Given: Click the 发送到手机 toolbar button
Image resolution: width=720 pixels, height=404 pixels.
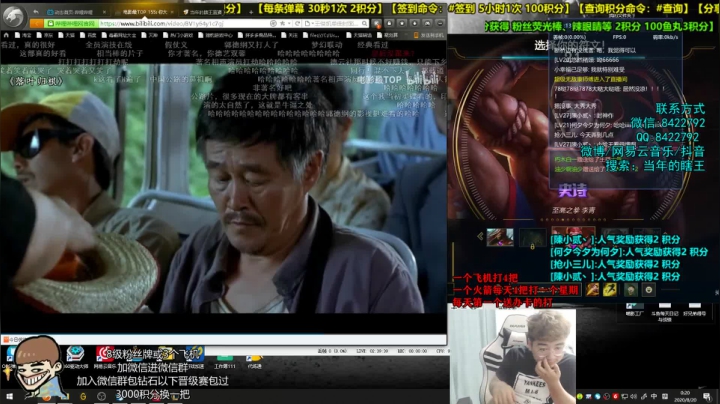Looking at the screenshot, I should tap(429, 35).
